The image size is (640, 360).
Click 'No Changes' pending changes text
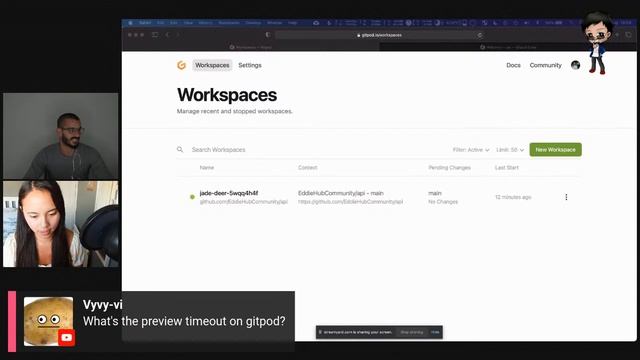[443, 202]
